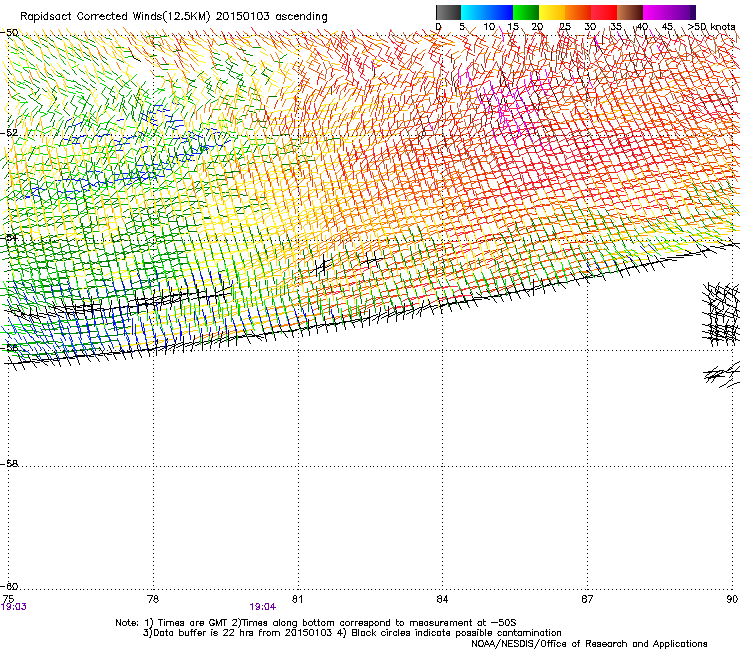Click the '78' longitude label
The image size is (740, 650).
coord(153,599)
